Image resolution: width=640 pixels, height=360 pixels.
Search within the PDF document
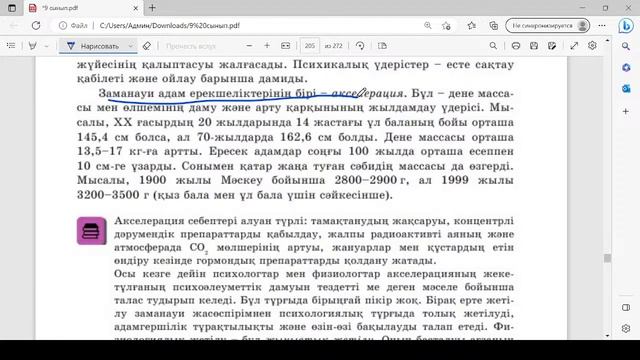pos(493,46)
